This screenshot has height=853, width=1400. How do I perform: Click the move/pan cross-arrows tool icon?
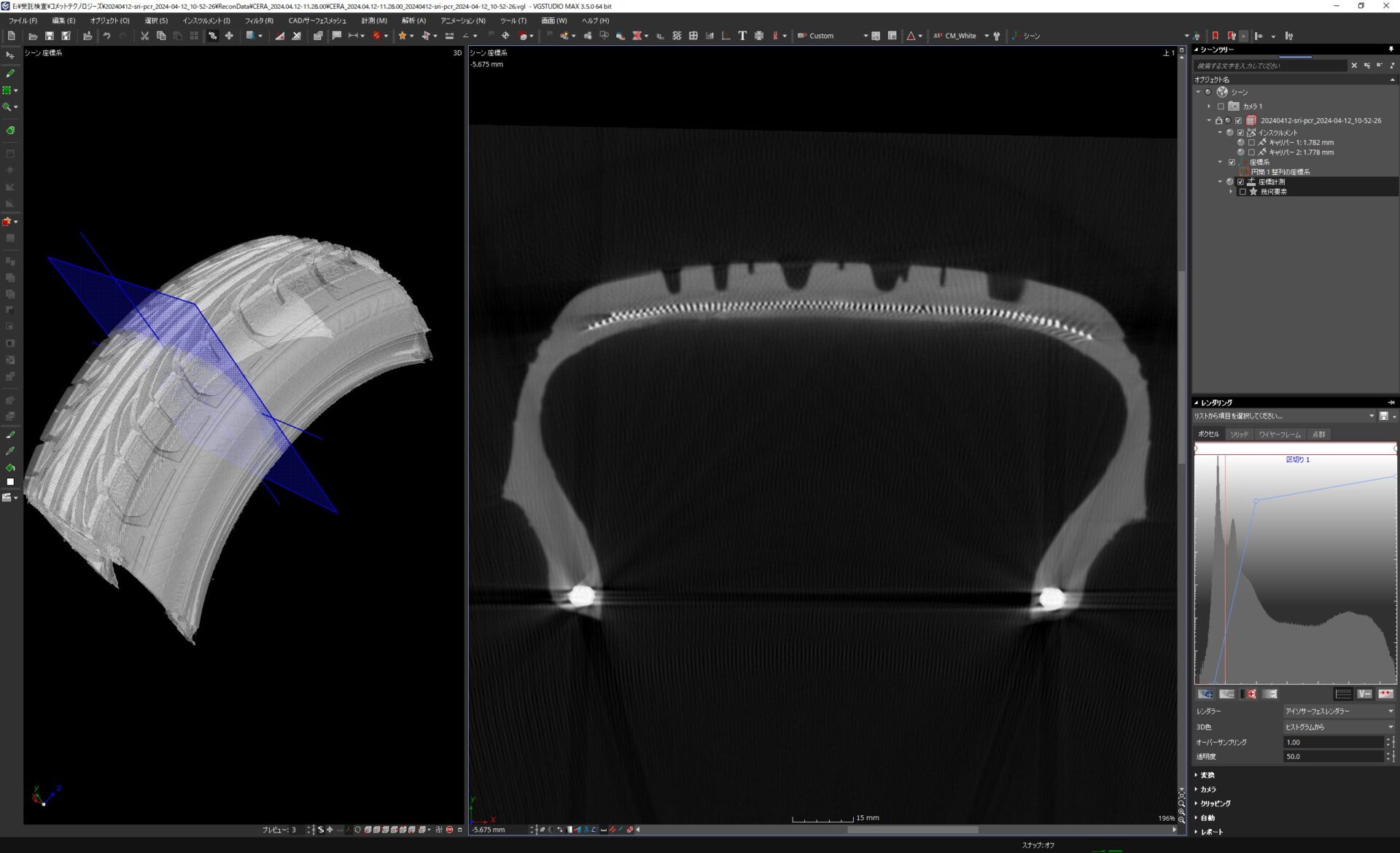pyautogui.click(x=229, y=36)
